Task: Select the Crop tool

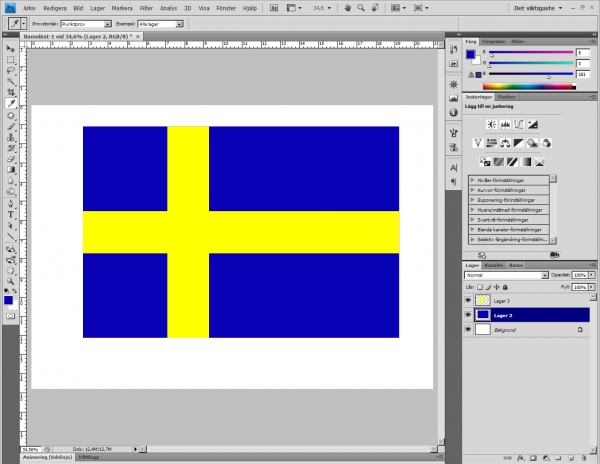Action: point(11,92)
